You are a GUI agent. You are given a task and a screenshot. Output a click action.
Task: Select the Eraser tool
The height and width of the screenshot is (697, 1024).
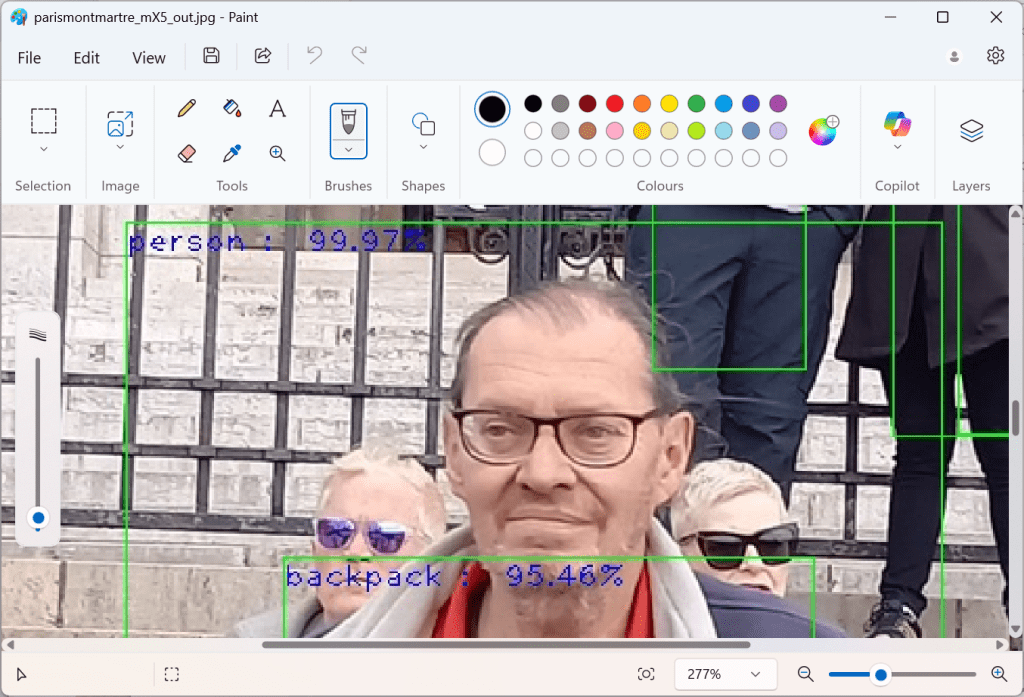187,153
